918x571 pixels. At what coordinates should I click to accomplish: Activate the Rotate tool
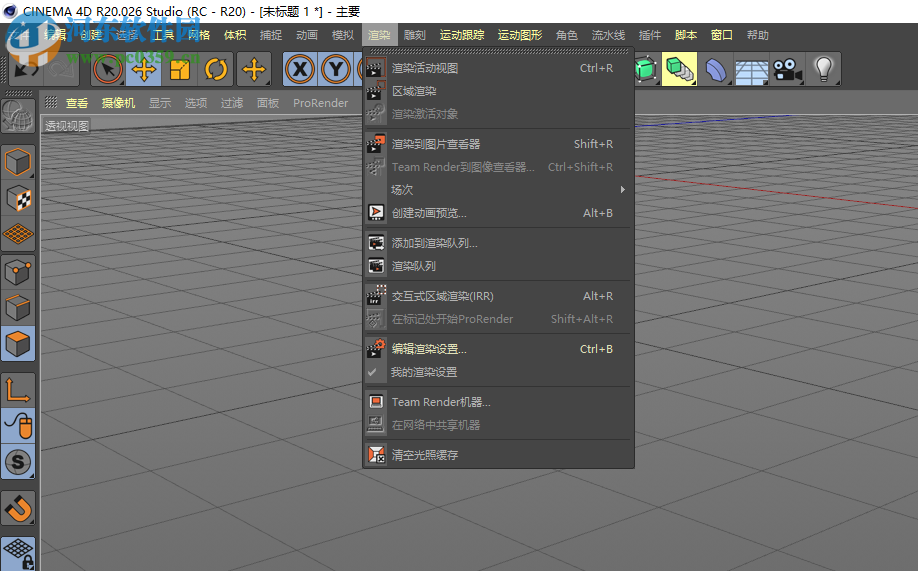(216, 70)
